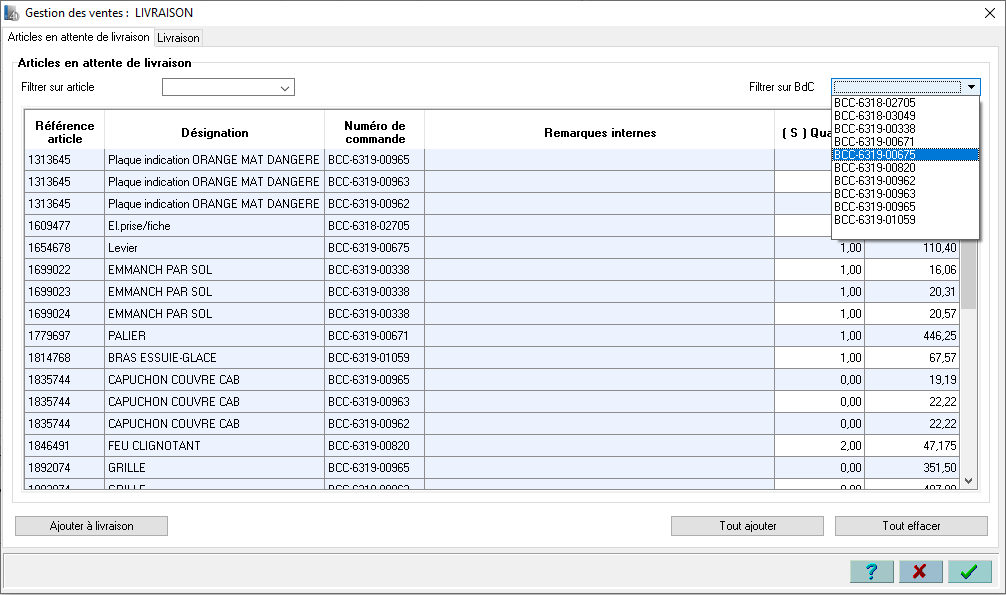The image size is (1006, 595).
Task: Click reference cell 1699023
Action: 65,291
